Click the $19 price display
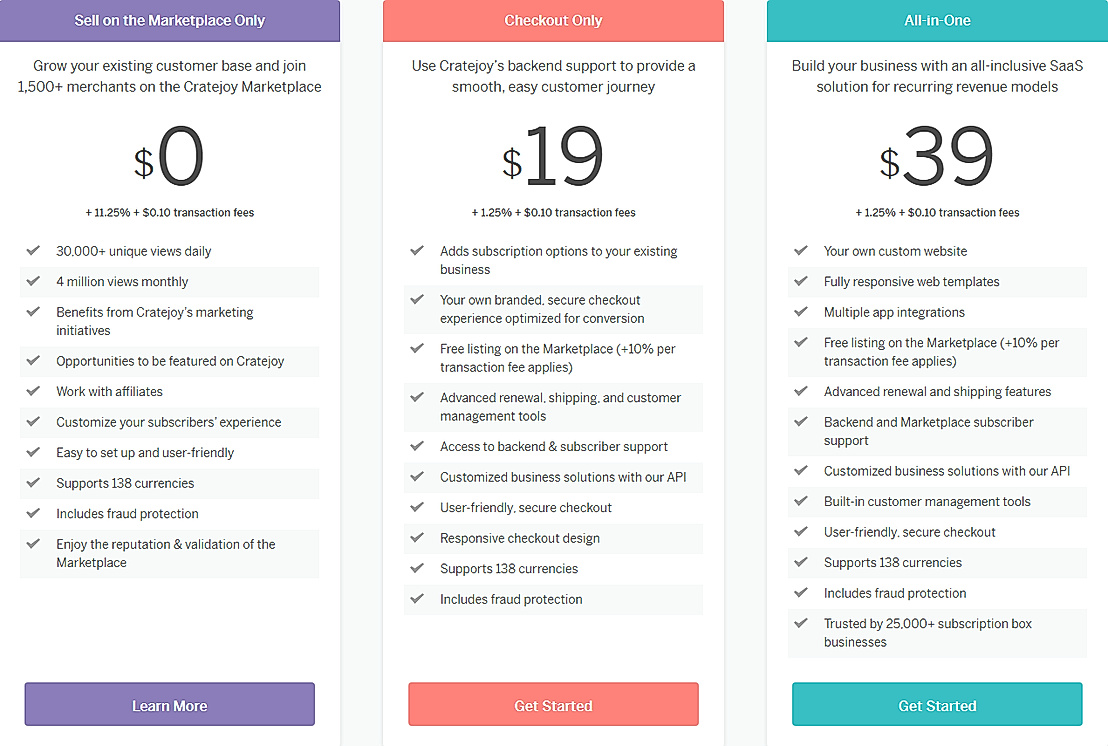Image resolution: width=1108 pixels, height=746 pixels. point(553,155)
